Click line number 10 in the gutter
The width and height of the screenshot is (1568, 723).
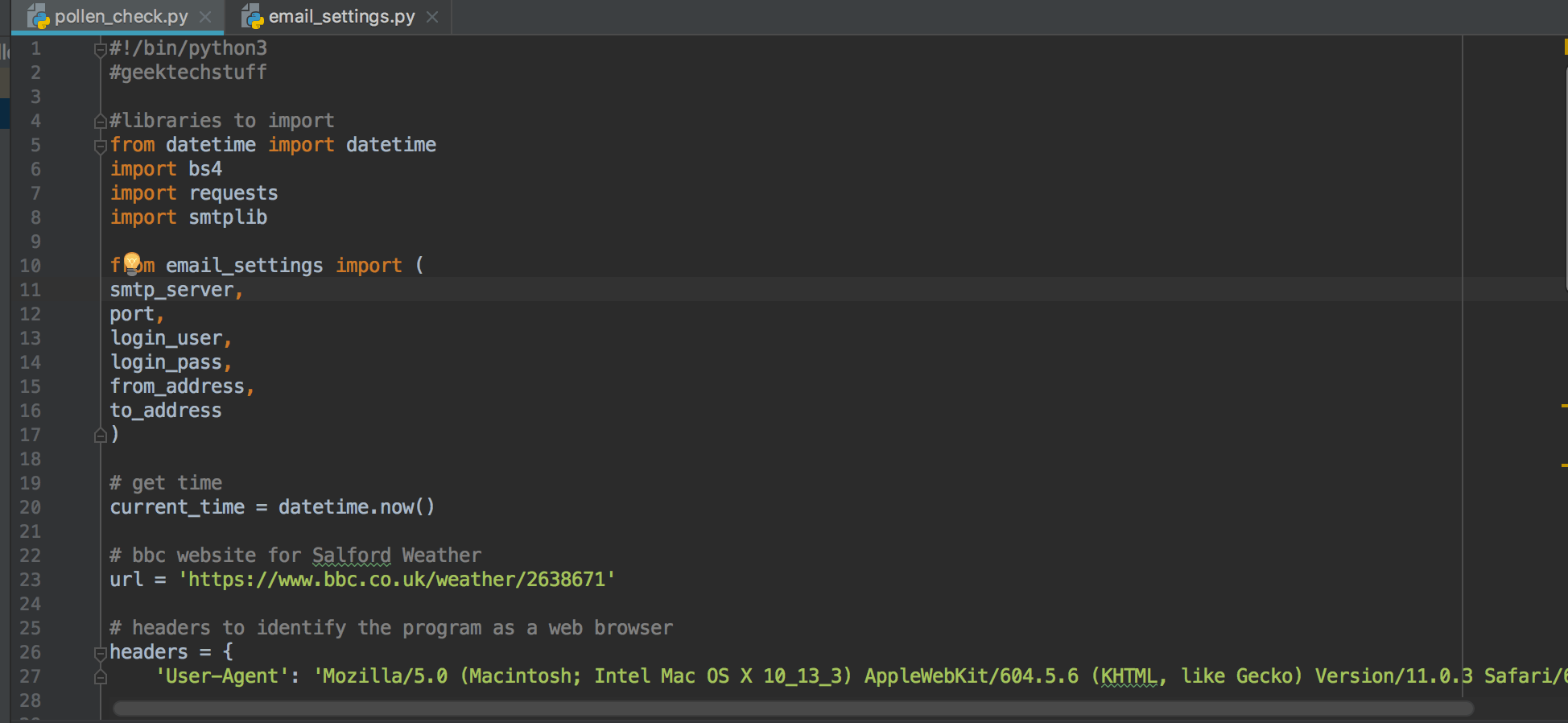click(x=31, y=266)
